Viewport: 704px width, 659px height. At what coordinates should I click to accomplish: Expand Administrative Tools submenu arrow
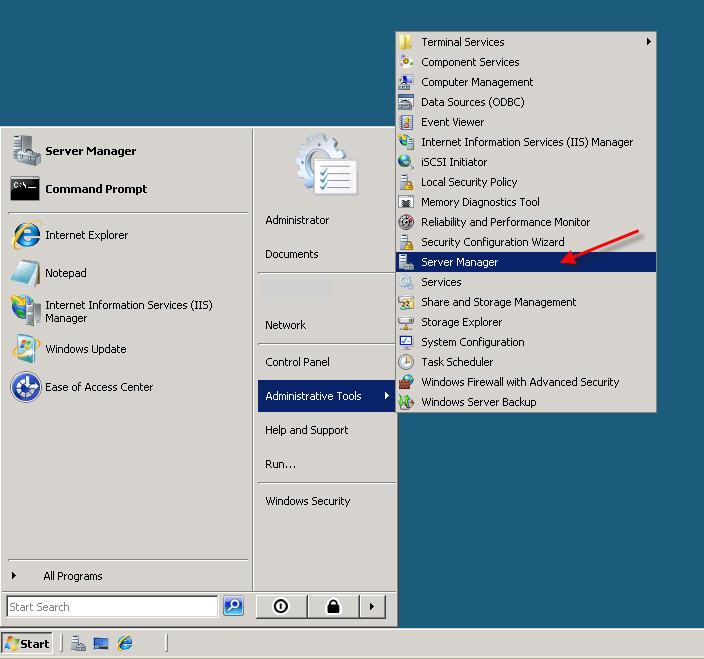[x=387, y=395]
